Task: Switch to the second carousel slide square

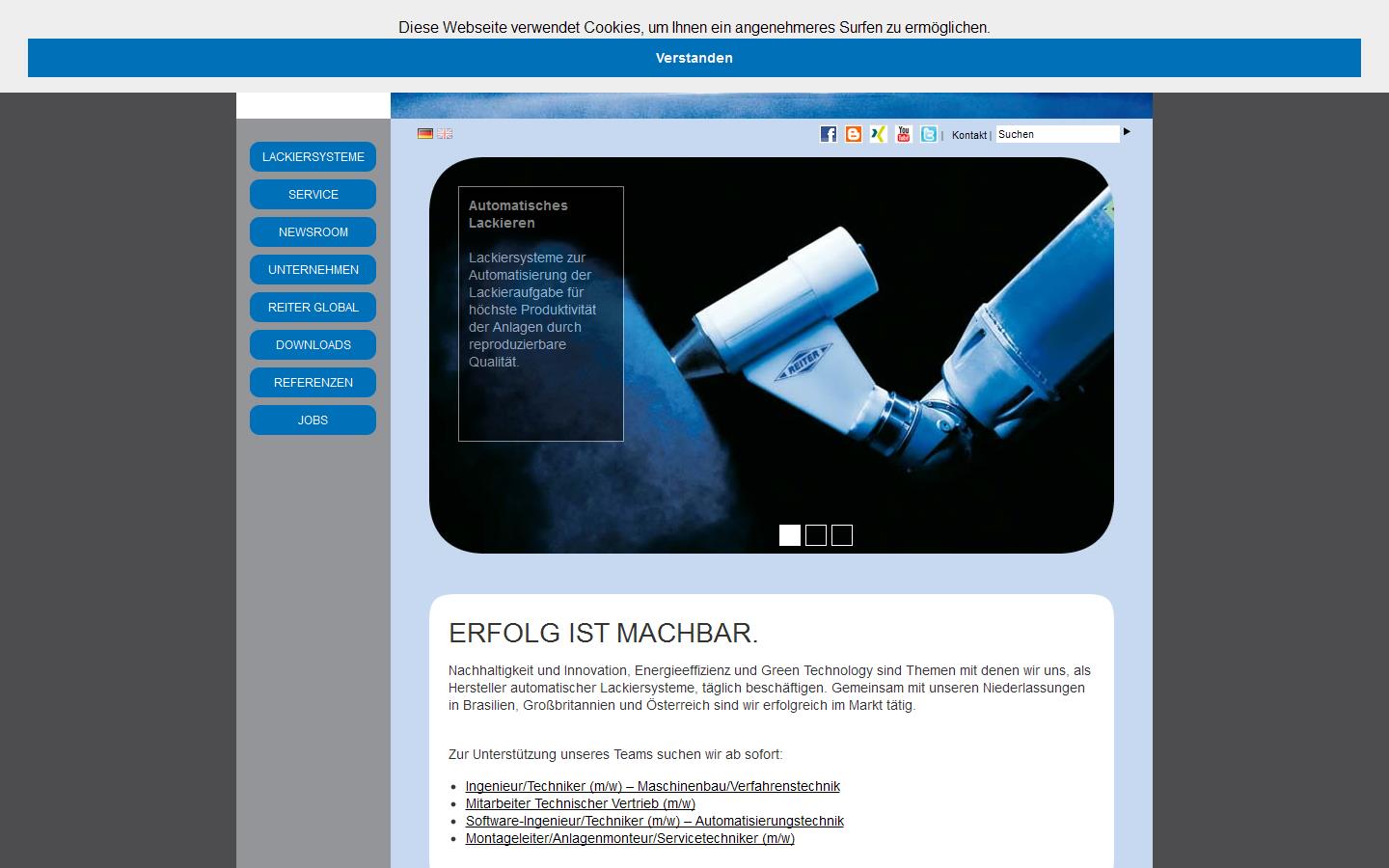Action: (816, 534)
